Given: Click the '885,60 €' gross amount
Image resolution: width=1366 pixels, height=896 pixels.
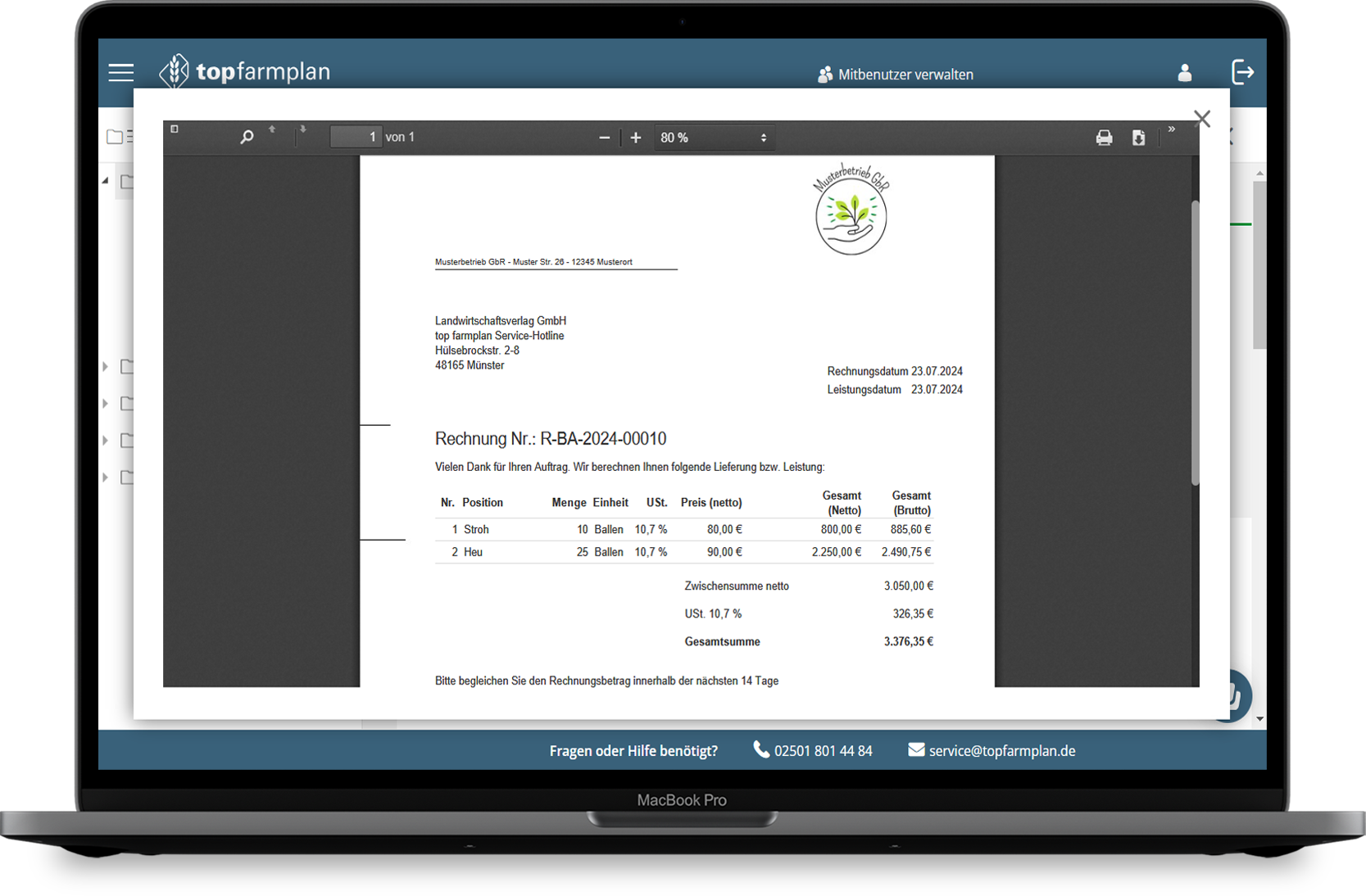Looking at the screenshot, I should tap(910, 530).
